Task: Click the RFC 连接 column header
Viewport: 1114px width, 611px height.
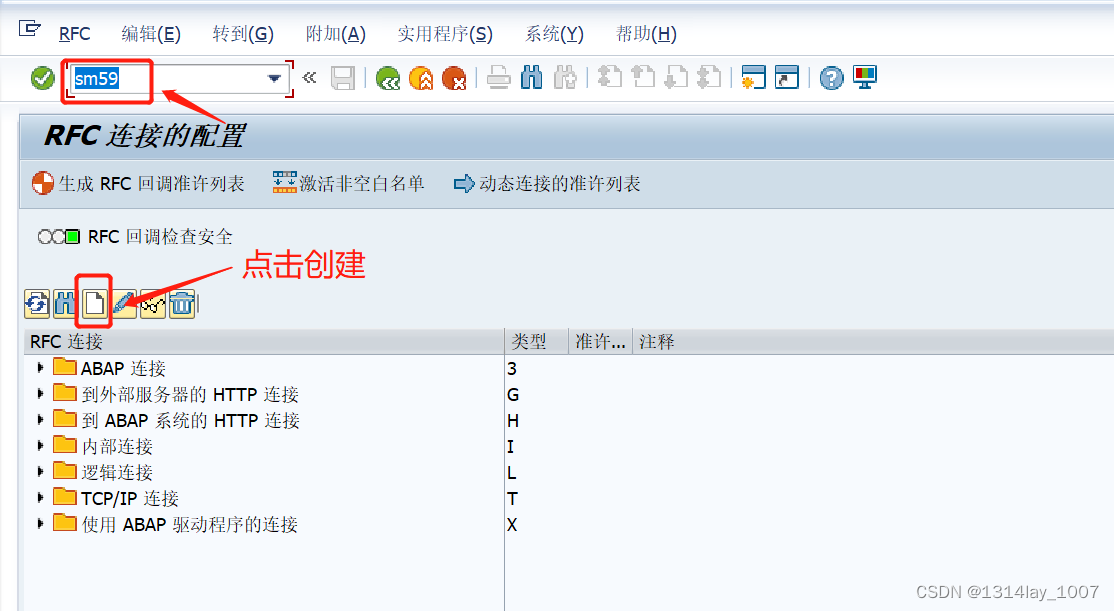Action: point(264,342)
